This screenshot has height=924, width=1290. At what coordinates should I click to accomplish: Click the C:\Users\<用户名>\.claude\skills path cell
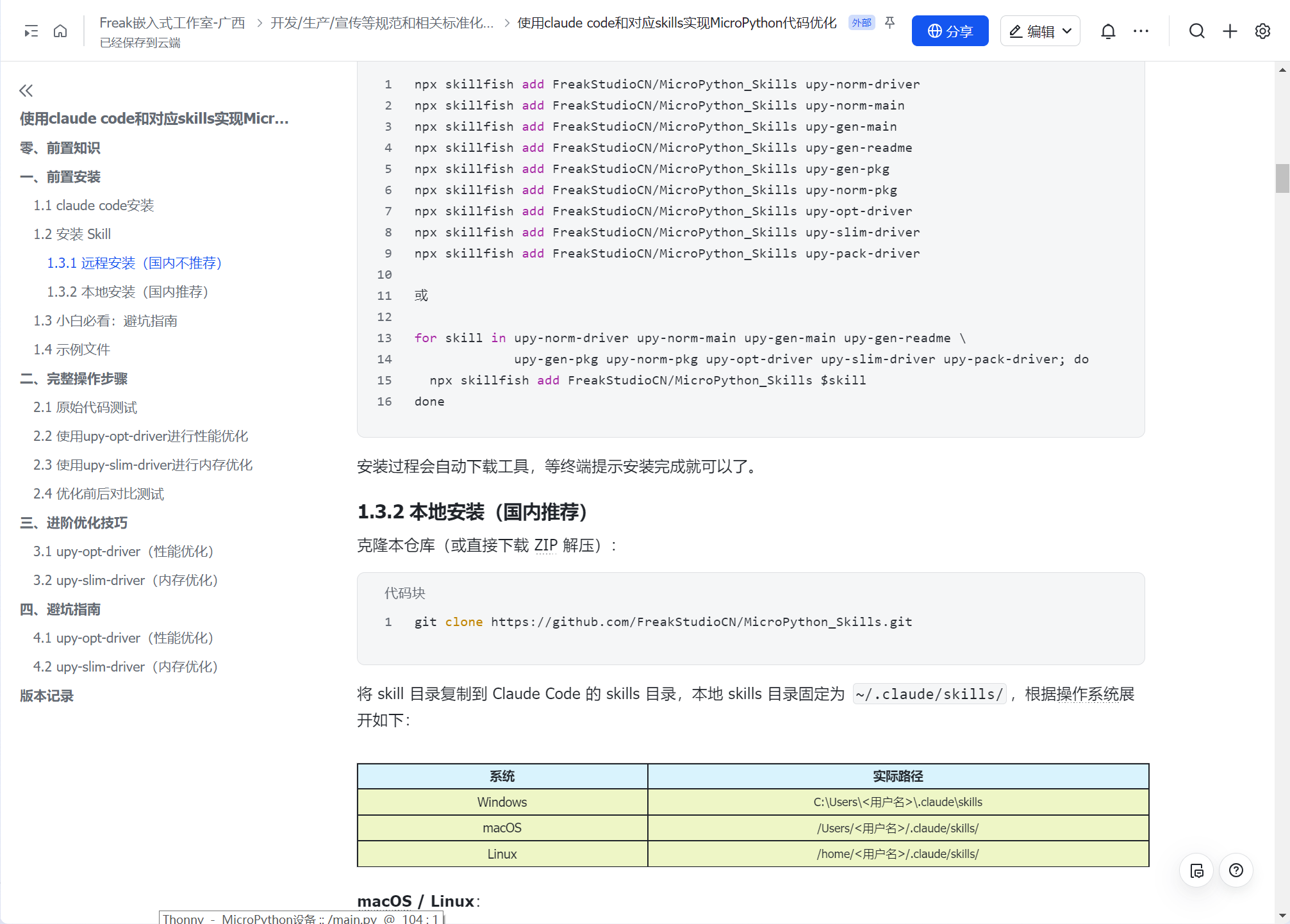coord(898,802)
